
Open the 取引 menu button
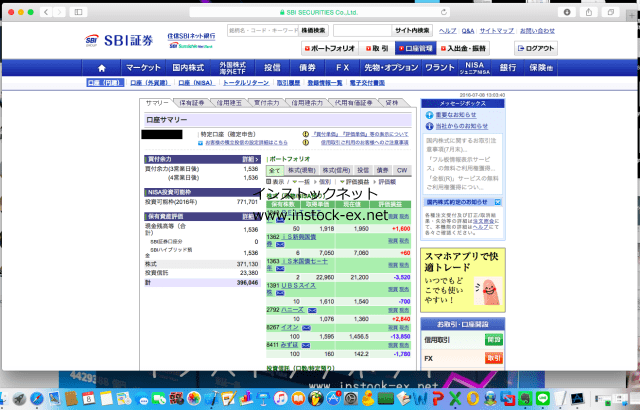coord(377,48)
